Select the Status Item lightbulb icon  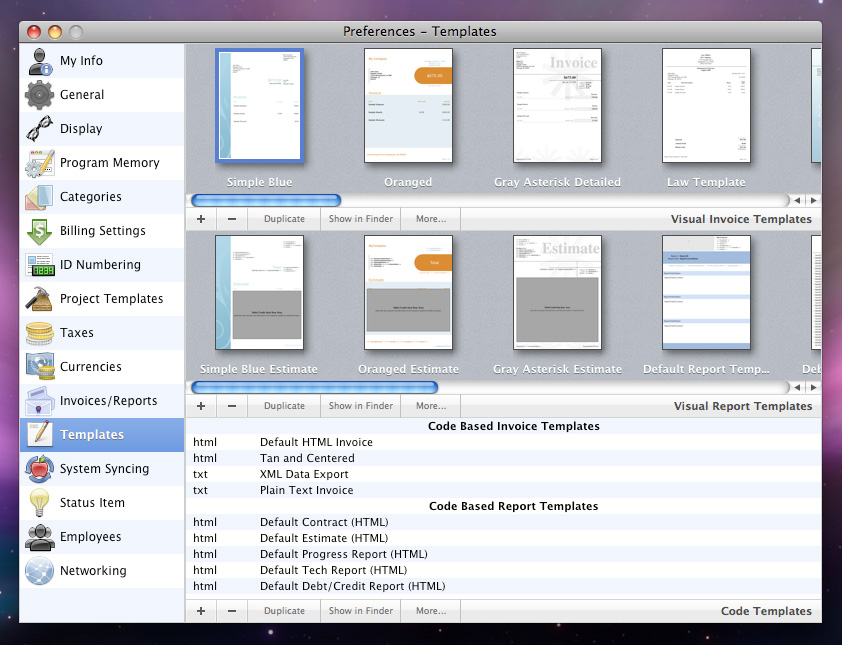click(x=39, y=503)
